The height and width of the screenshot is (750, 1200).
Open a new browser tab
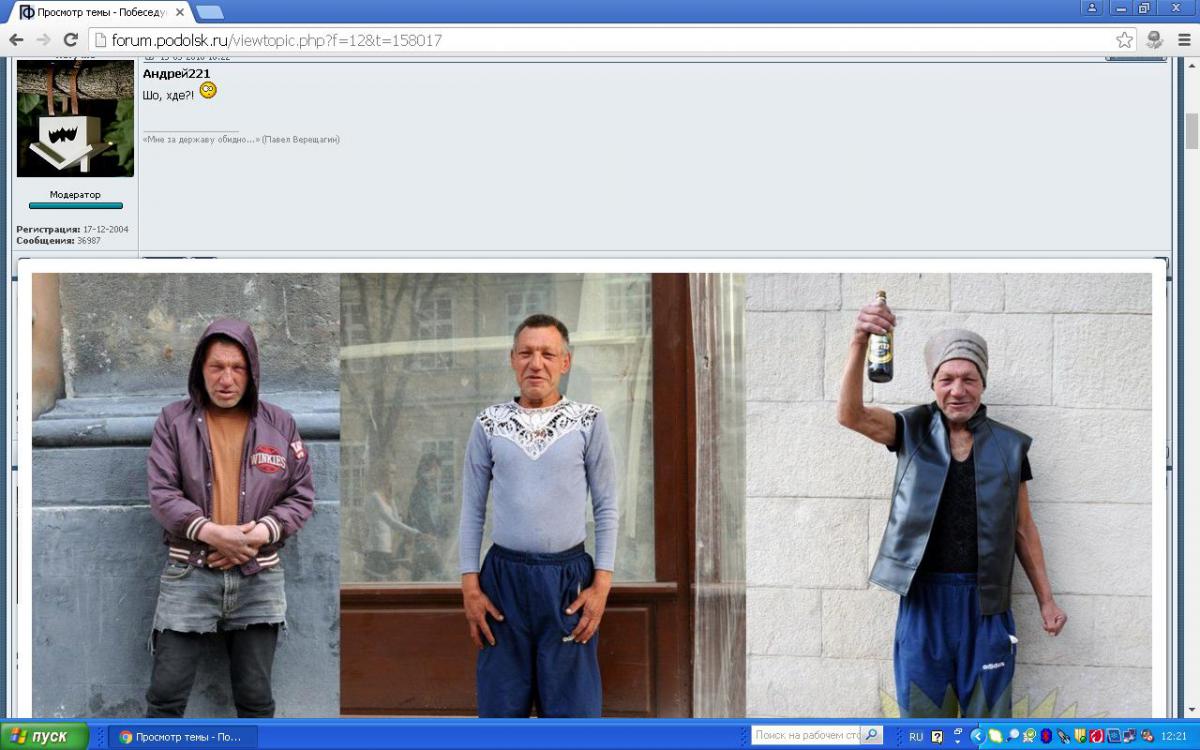click(x=210, y=13)
